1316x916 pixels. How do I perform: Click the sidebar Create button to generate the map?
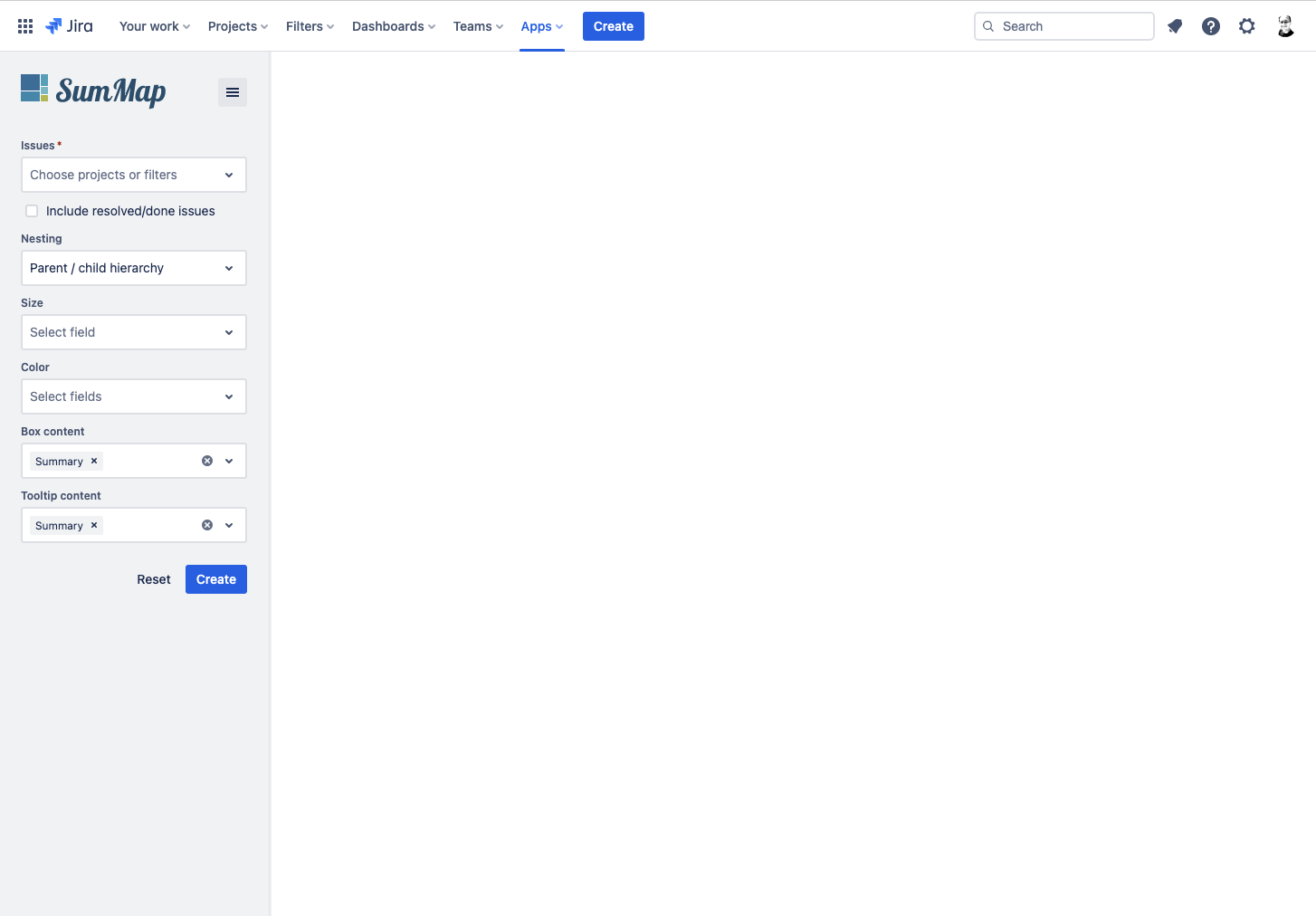216,579
